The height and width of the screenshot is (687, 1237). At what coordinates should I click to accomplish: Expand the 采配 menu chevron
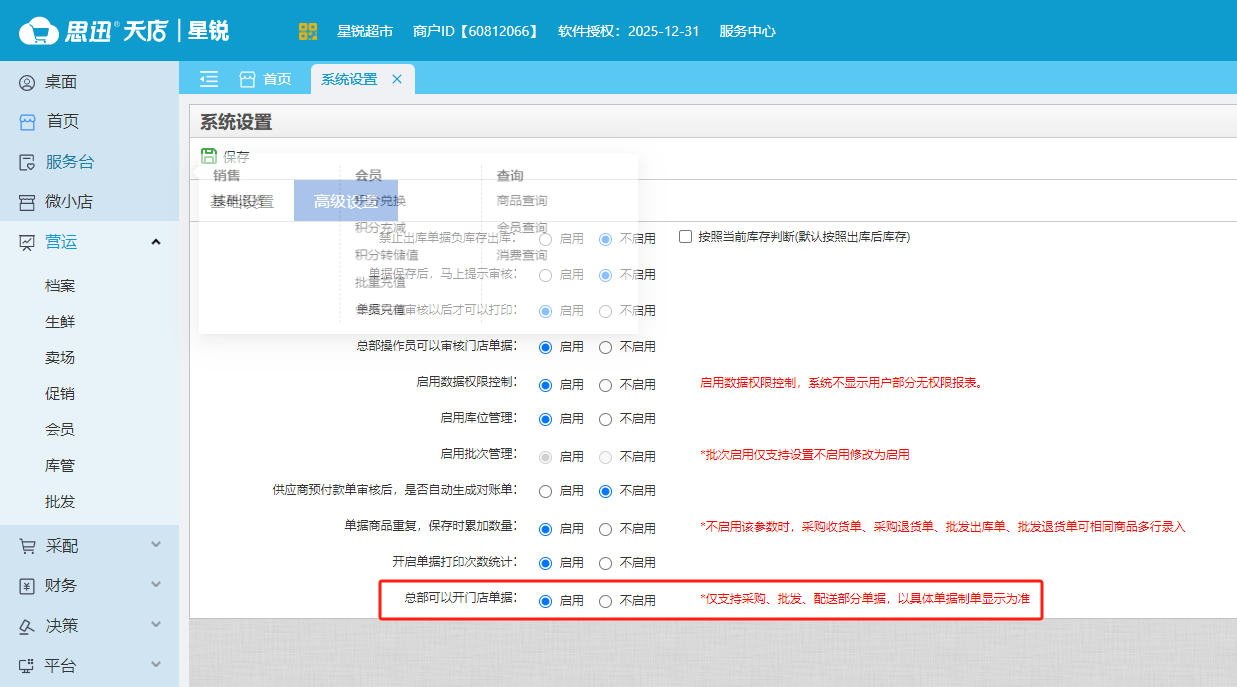tap(155, 545)
